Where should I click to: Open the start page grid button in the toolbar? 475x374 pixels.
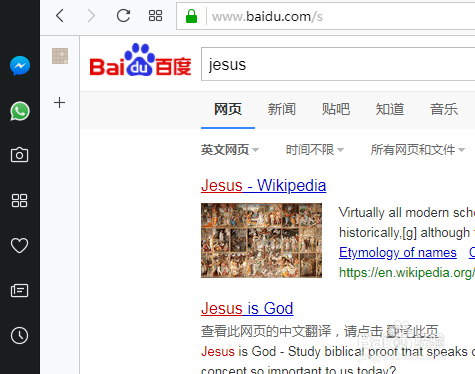155,16
